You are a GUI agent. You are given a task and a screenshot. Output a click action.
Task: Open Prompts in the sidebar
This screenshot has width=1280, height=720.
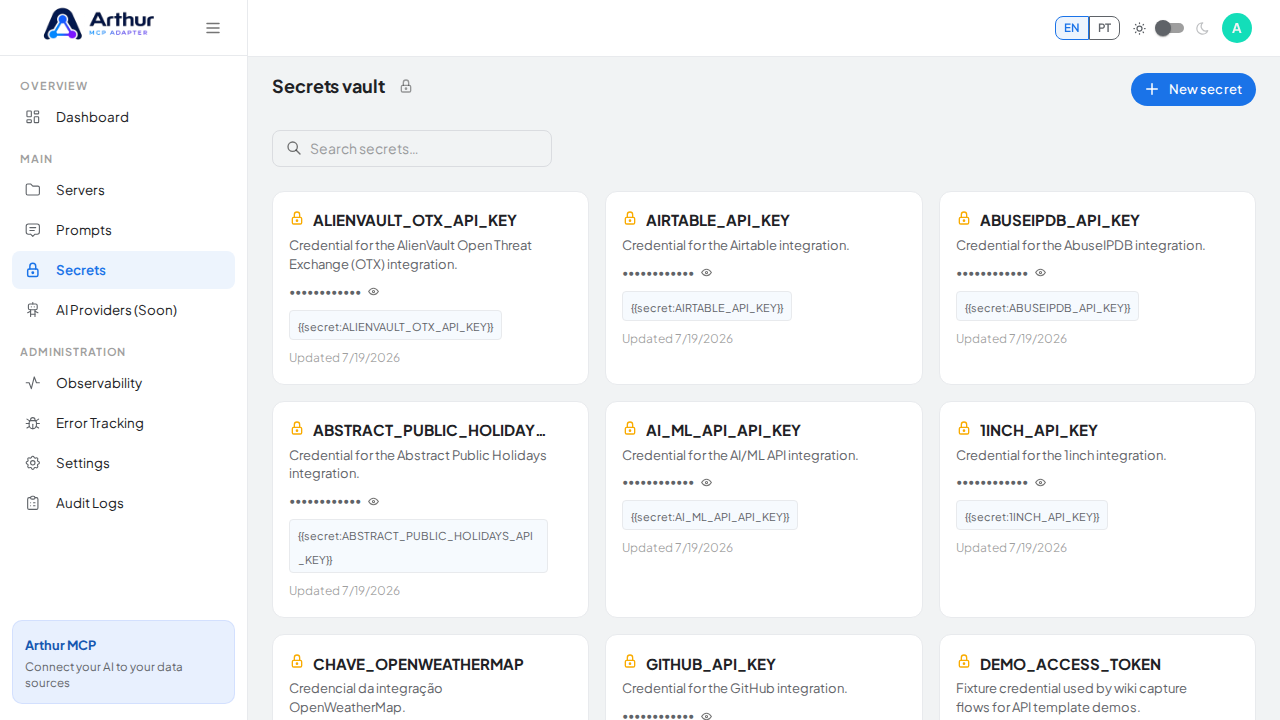tap(123, 230)
